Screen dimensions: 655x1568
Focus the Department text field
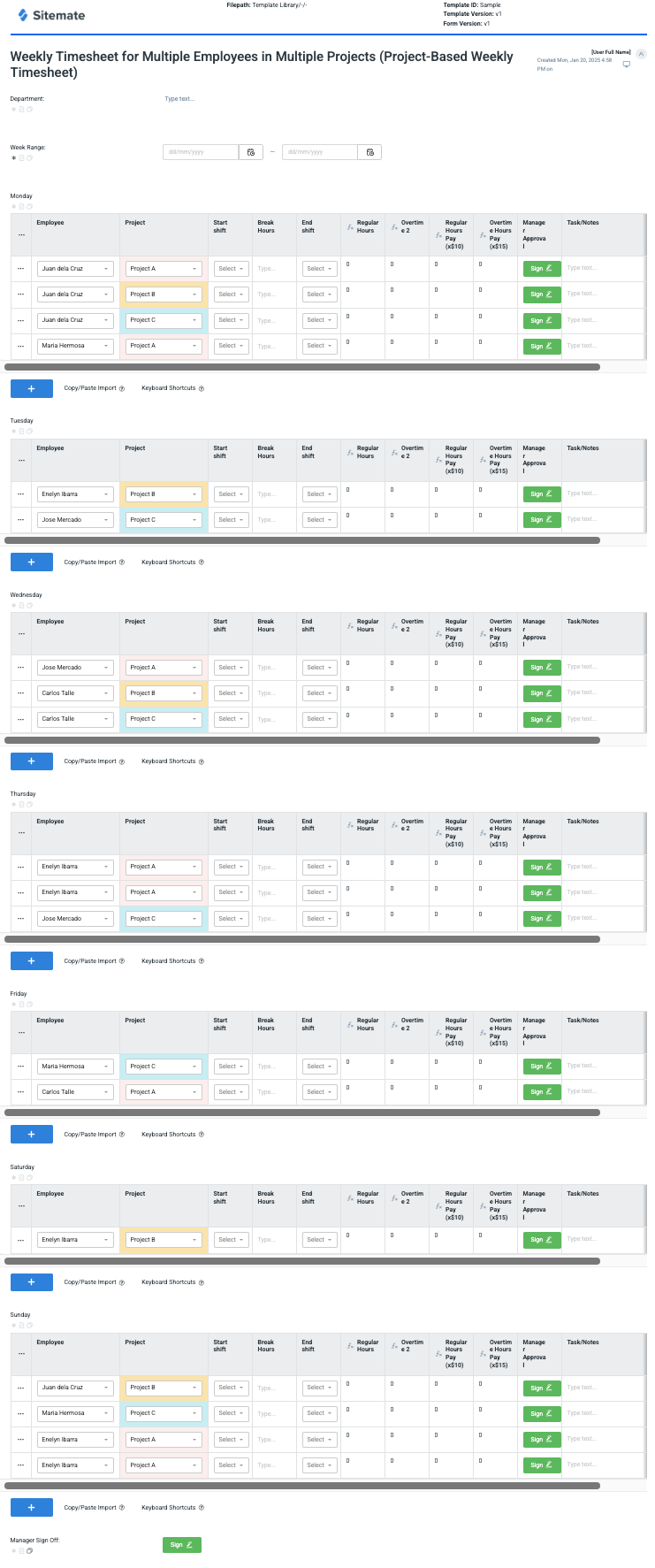pos(179,99)
